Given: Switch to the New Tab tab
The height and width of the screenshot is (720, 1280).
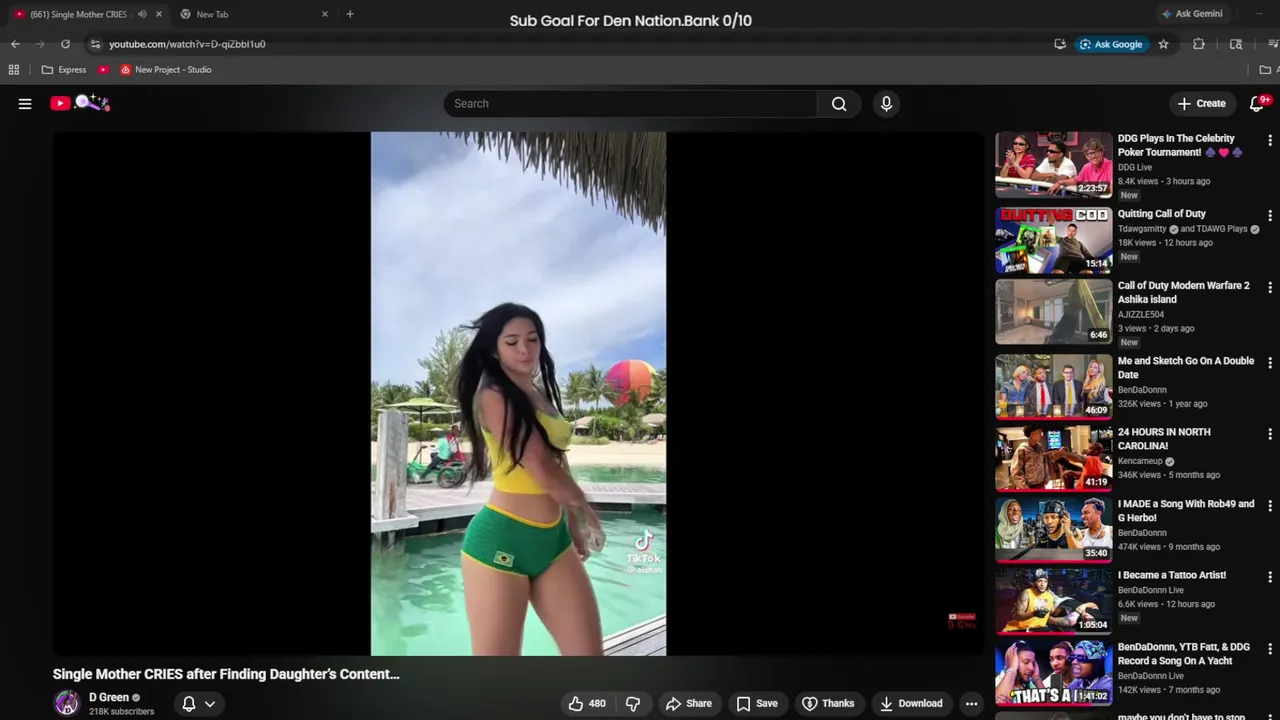Looking at the screenshot, I should point(253,14).
